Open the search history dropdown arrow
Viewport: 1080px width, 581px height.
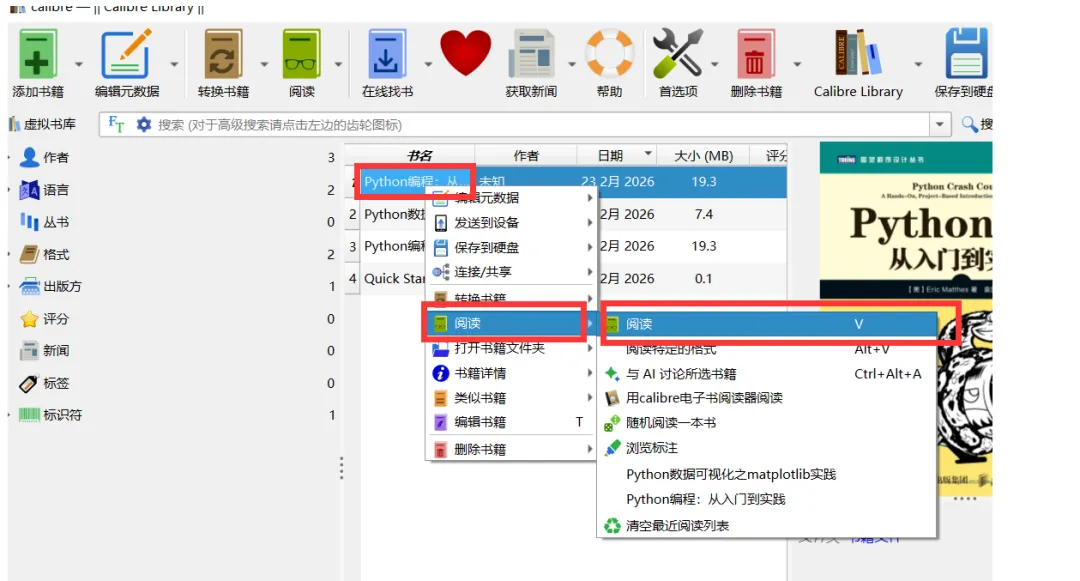939,125
